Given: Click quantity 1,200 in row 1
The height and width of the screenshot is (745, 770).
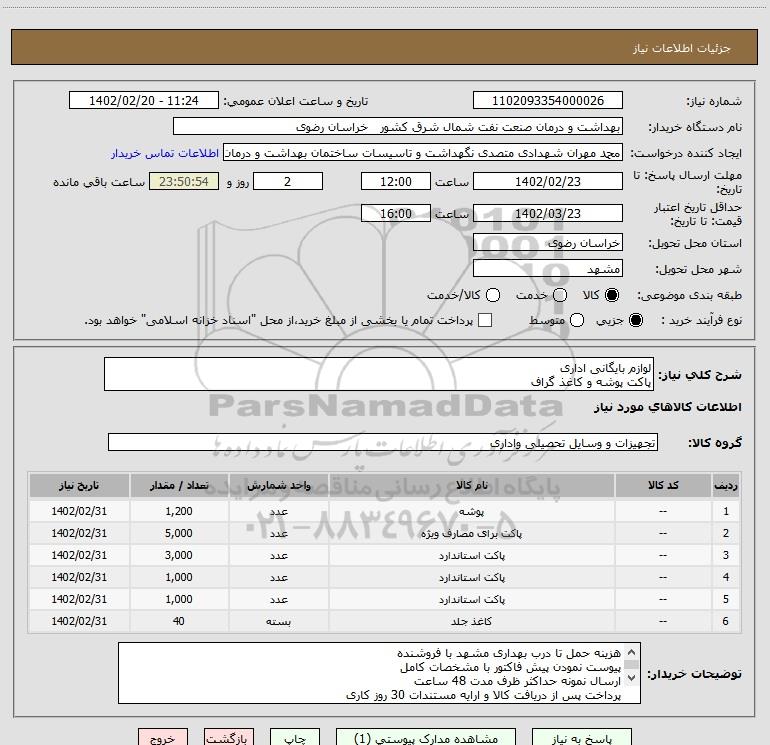Looking at the screenshot, I should point(179,511).
